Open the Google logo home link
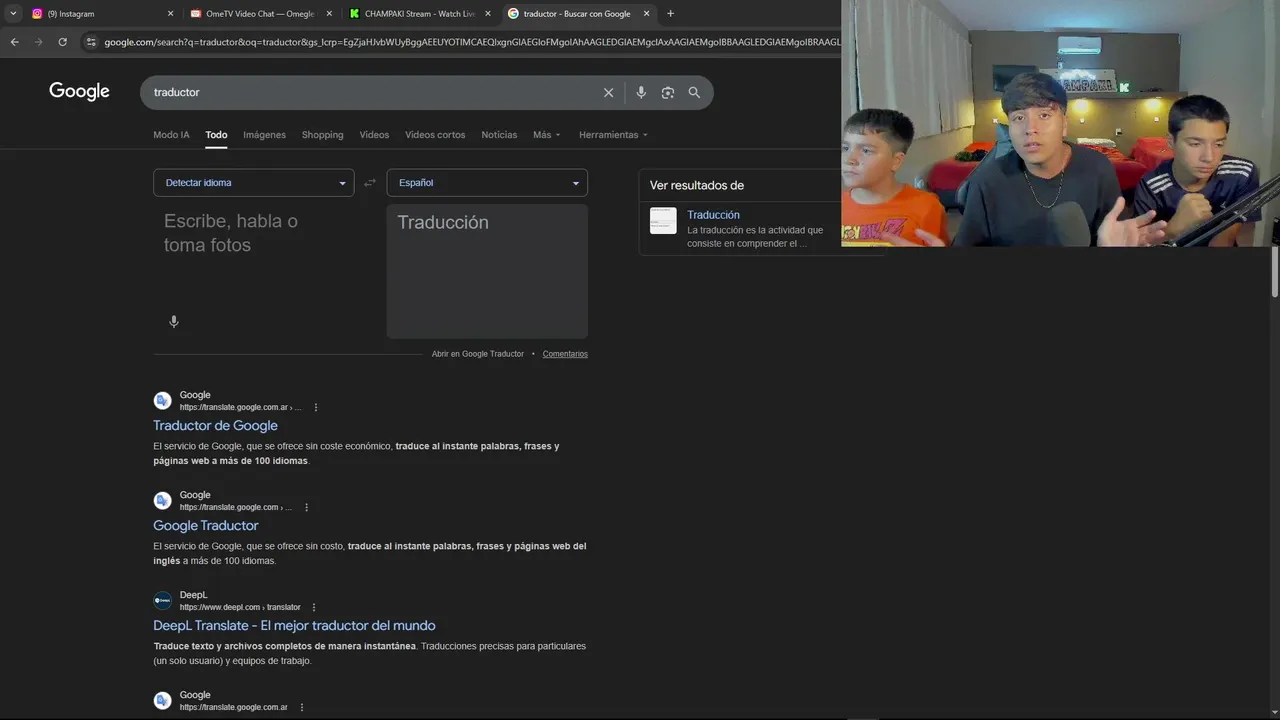This screenshot has width=1280, height=720. click(x=79, y=92)
